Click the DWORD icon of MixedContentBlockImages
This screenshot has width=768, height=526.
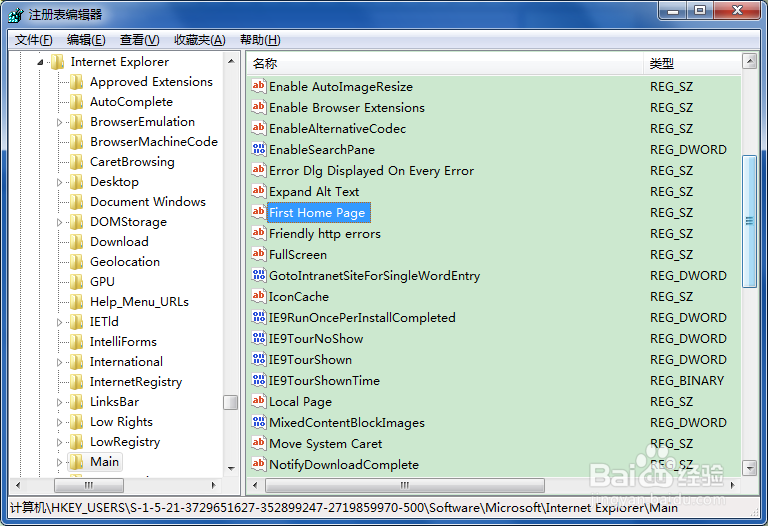[259, 423]
